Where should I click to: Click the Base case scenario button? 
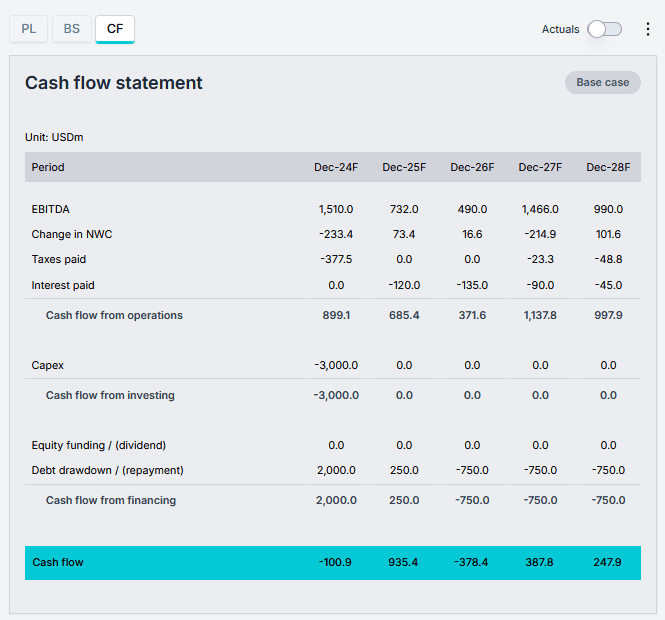tap(603, 82)
